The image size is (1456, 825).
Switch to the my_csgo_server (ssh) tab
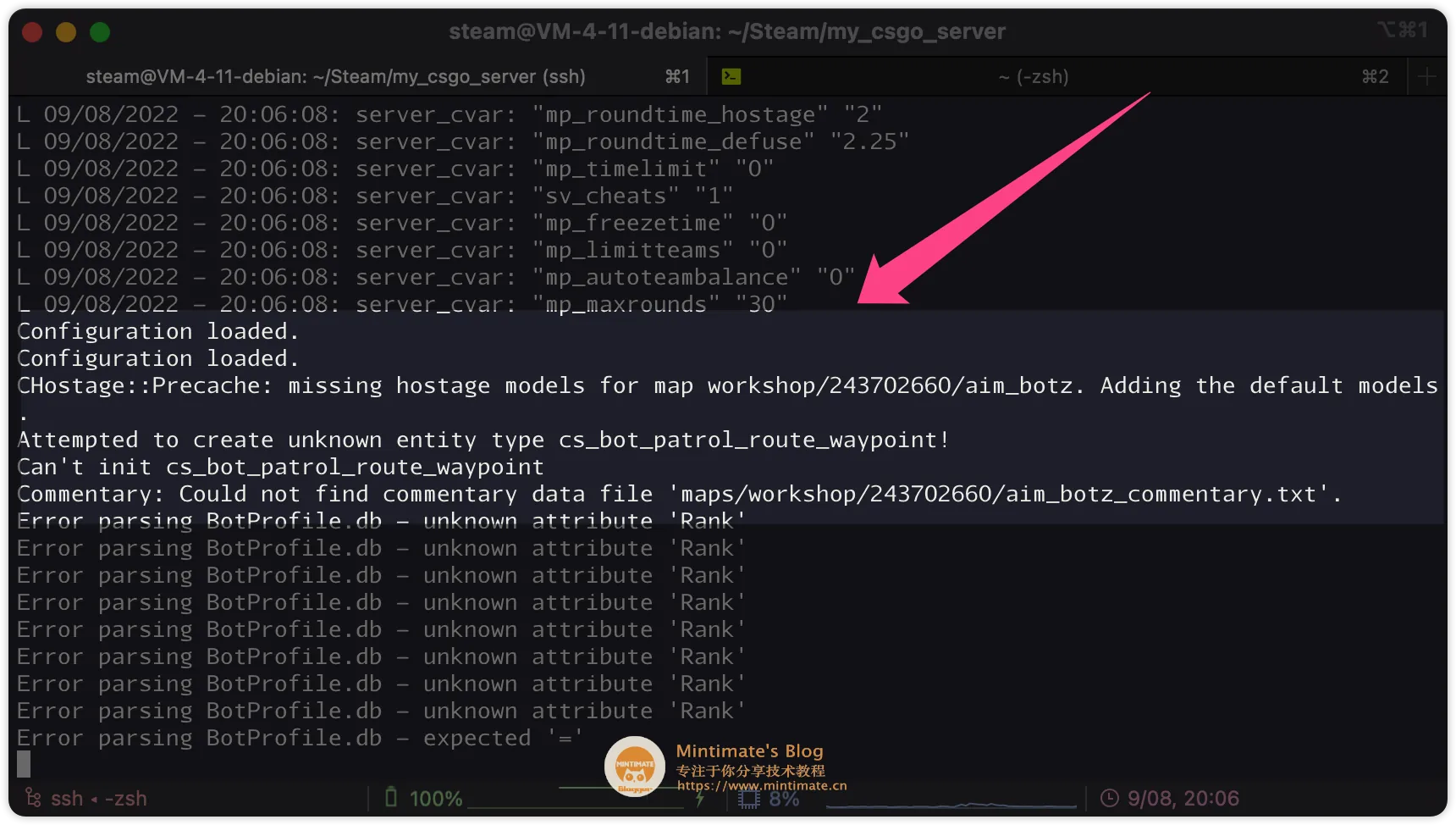pyautogui.click(x=335, y=76)
